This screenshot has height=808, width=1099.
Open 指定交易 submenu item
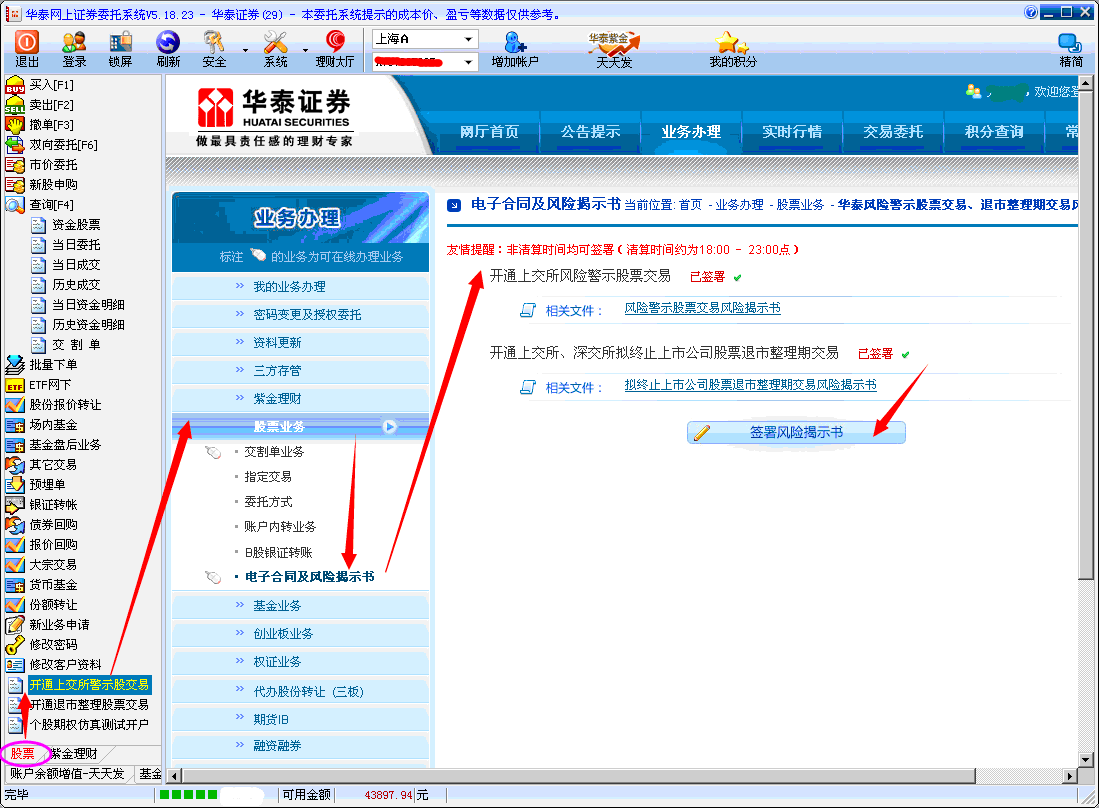pos(268,477)
